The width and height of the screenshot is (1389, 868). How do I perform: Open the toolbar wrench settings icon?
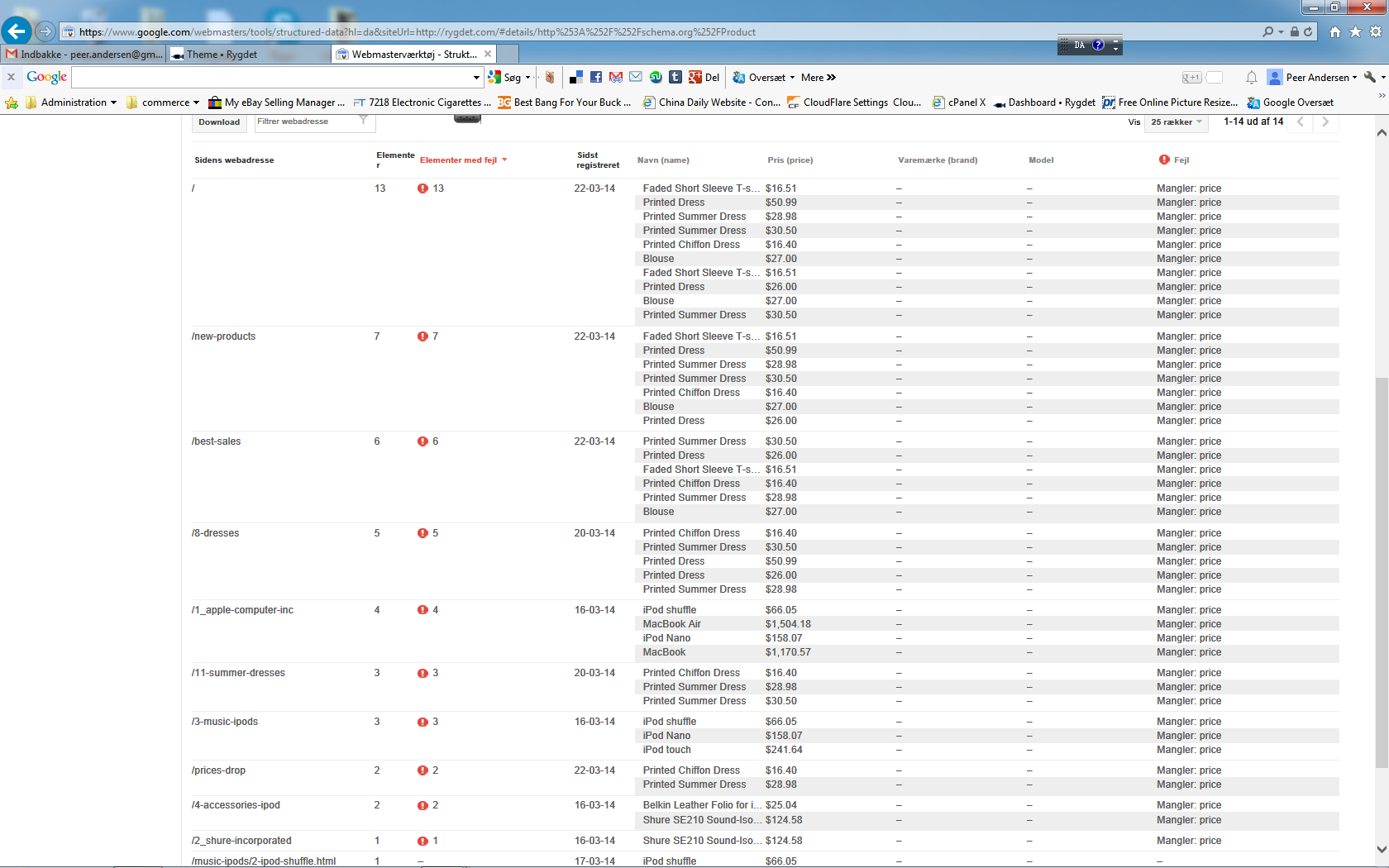(1370, 77)
